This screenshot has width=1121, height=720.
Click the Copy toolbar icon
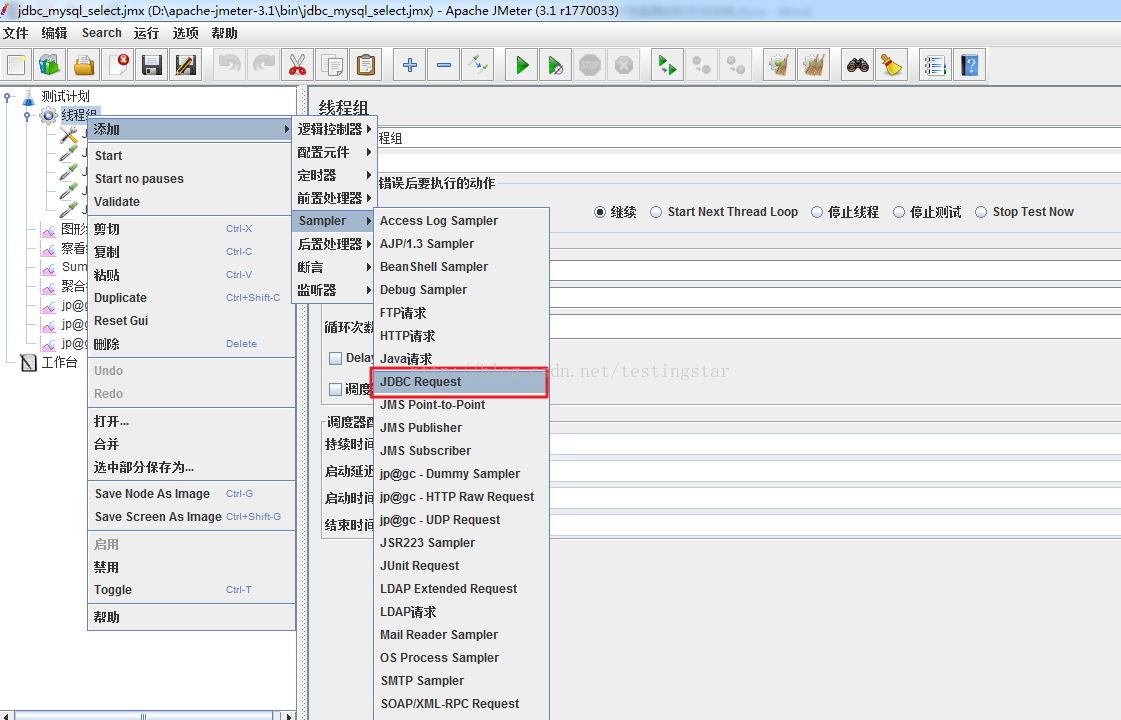pos(332,65)
